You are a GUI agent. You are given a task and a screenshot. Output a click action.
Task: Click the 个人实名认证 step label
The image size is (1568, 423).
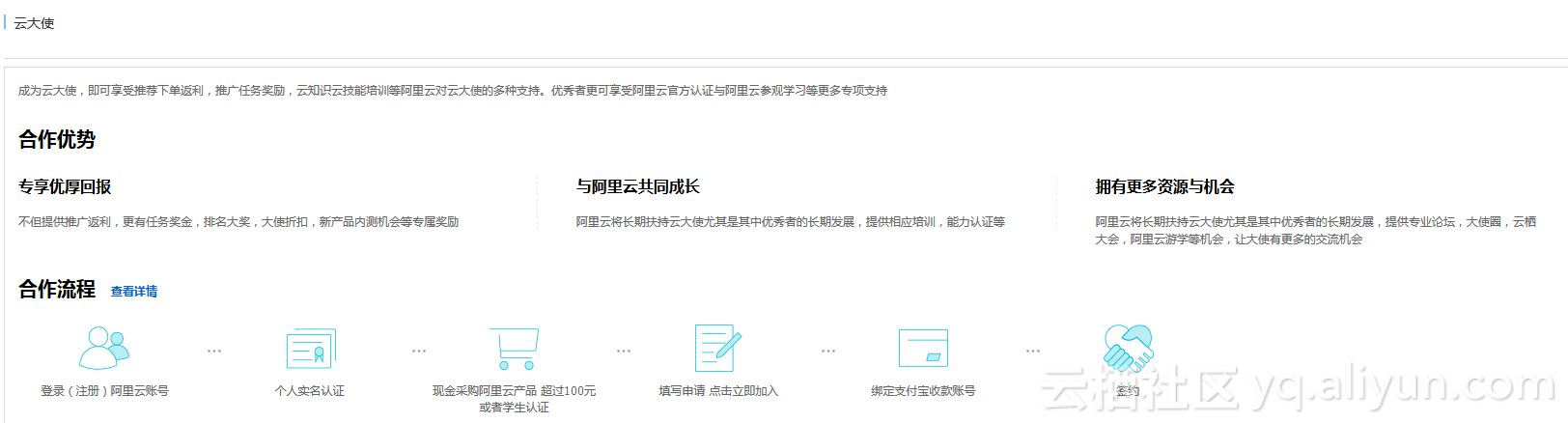[x=309, y=391]
